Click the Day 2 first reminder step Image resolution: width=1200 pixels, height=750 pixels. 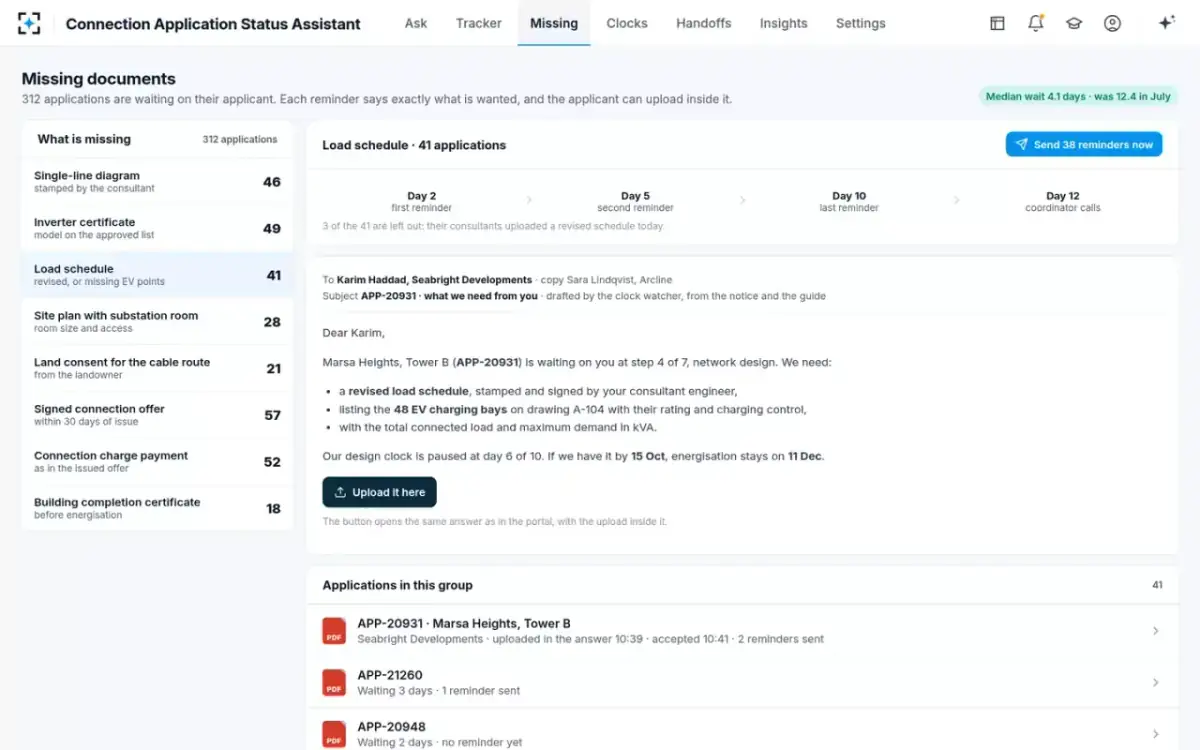click(422, 201)
